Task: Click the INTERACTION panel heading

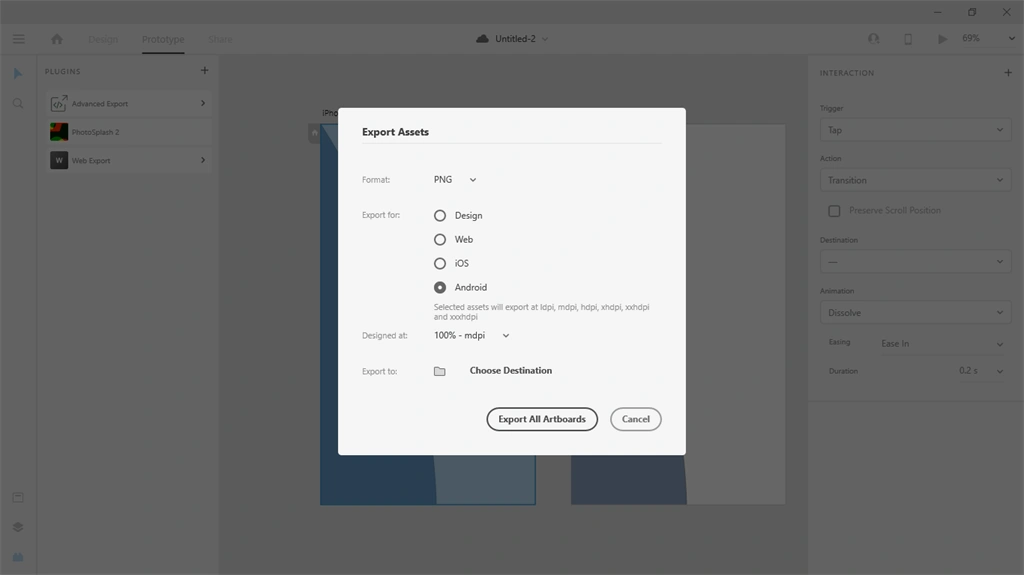Action: point(846,73)
